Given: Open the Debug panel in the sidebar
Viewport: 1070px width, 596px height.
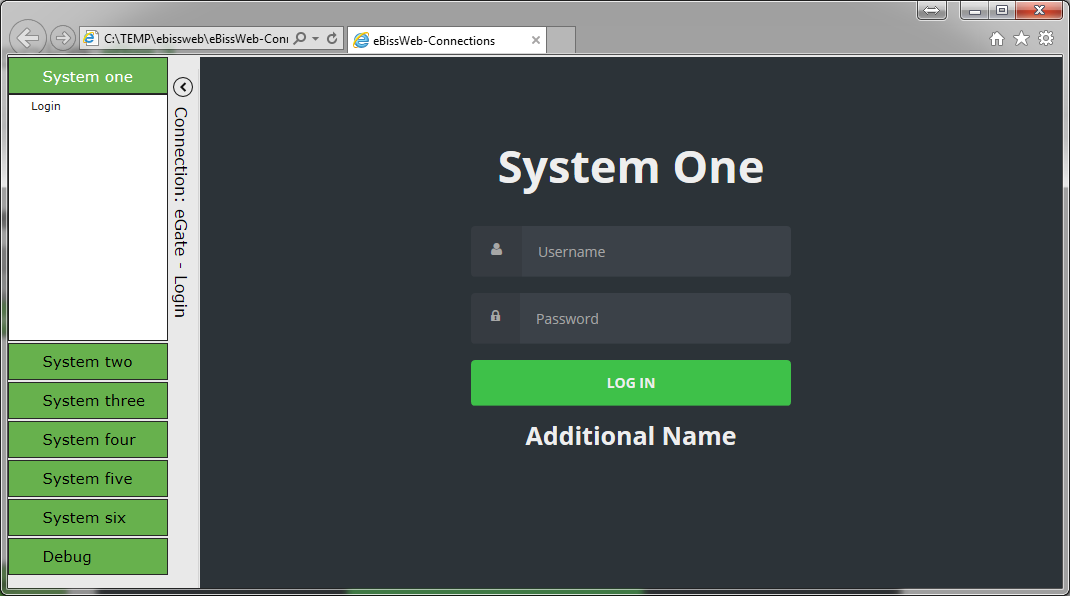Looking at the screenshot, I should (x=88, y=557).
